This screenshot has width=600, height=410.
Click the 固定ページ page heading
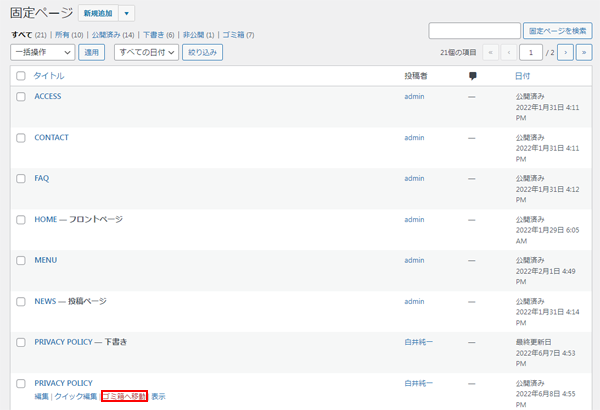[41, 13]
